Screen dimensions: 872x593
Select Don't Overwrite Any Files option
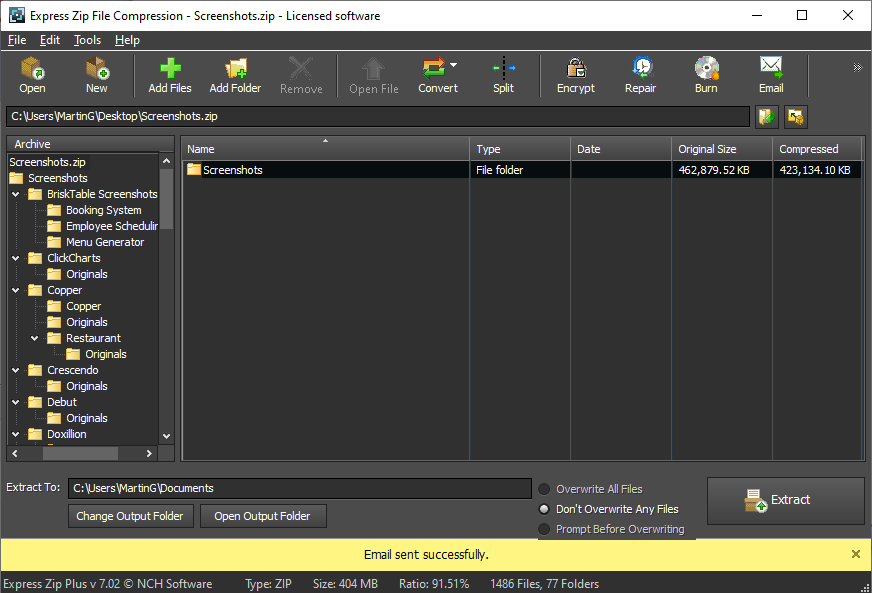[x=544, y=509]
